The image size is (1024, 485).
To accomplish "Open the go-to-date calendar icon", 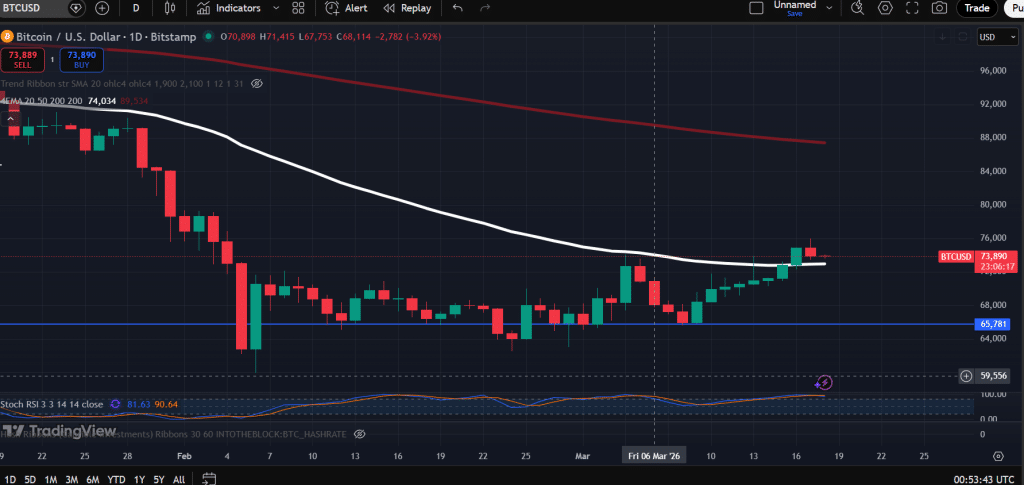I will tap(208, 479).
